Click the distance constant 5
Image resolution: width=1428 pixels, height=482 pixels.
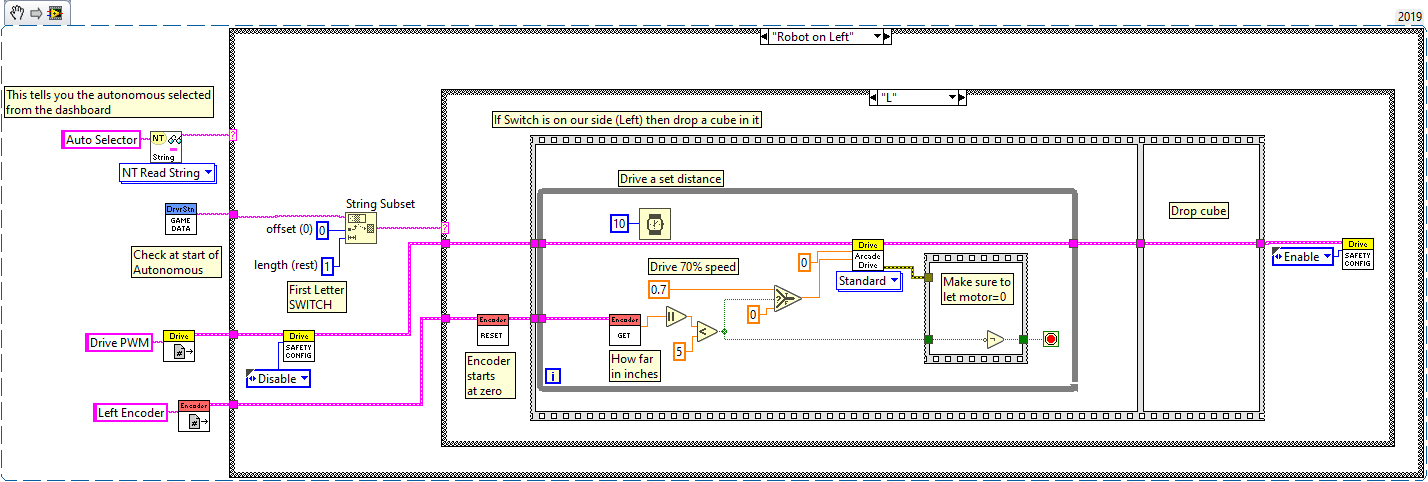click(x=678, y=350)
